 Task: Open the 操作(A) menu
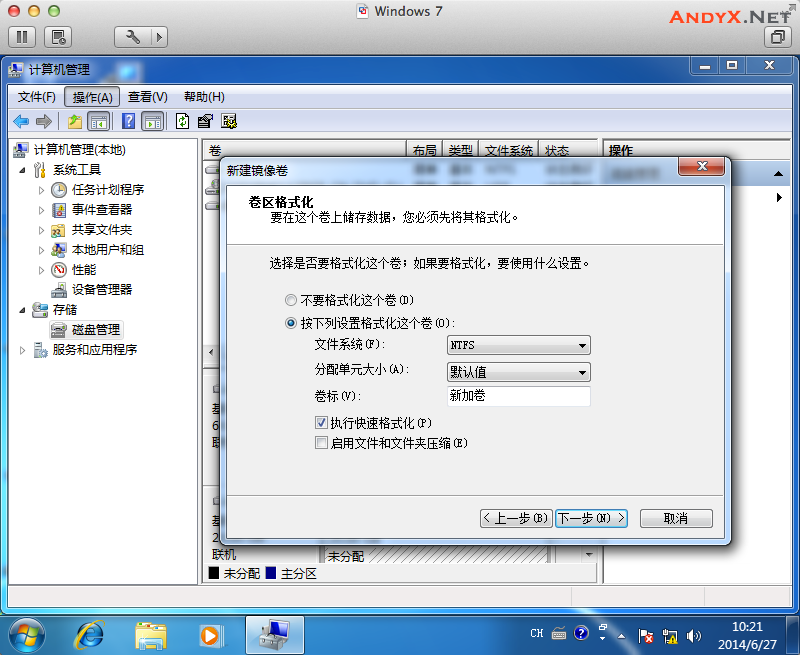92,97
